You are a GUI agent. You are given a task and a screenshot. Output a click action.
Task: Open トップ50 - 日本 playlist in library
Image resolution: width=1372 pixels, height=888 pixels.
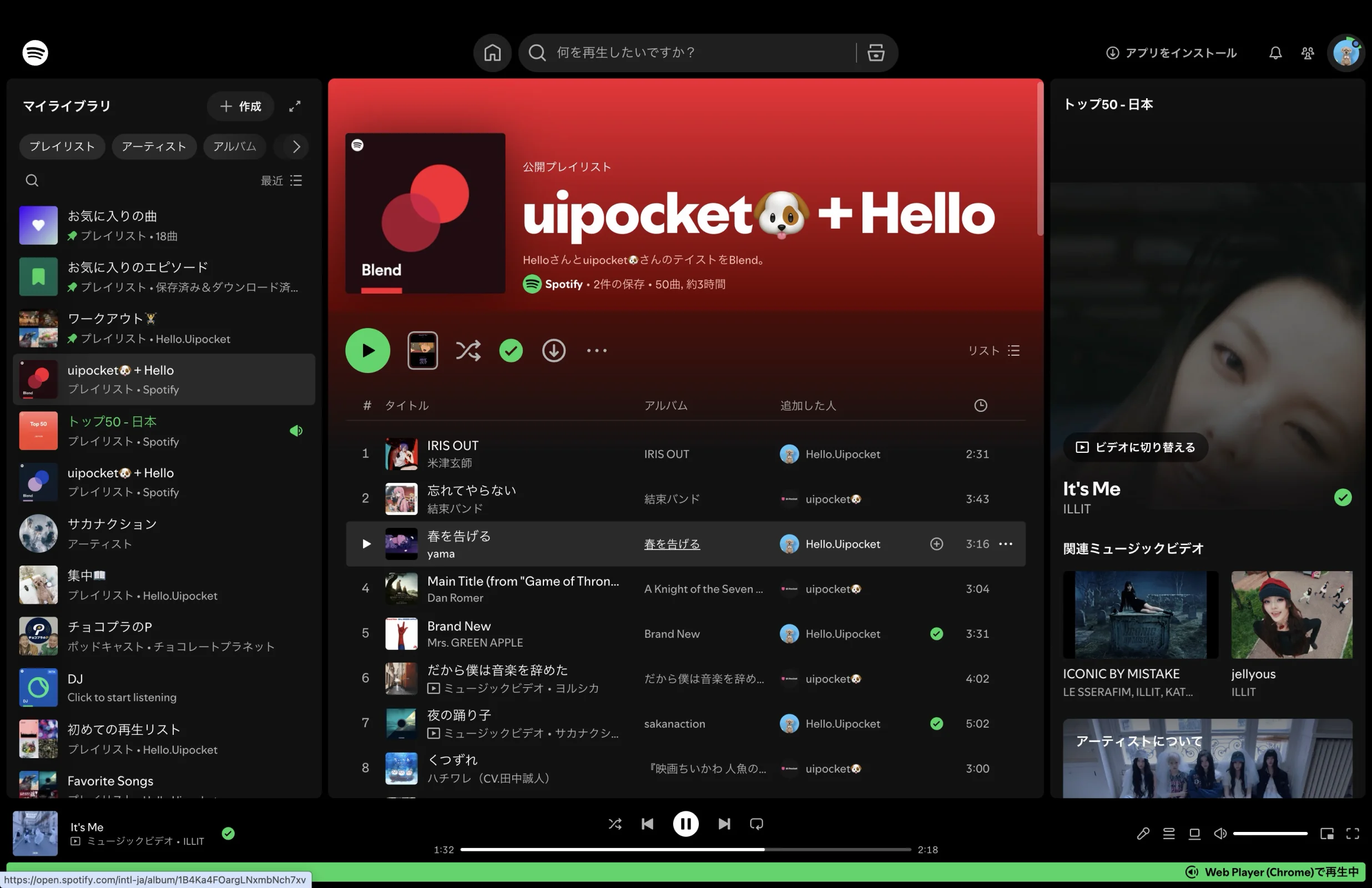click(164, 431)
